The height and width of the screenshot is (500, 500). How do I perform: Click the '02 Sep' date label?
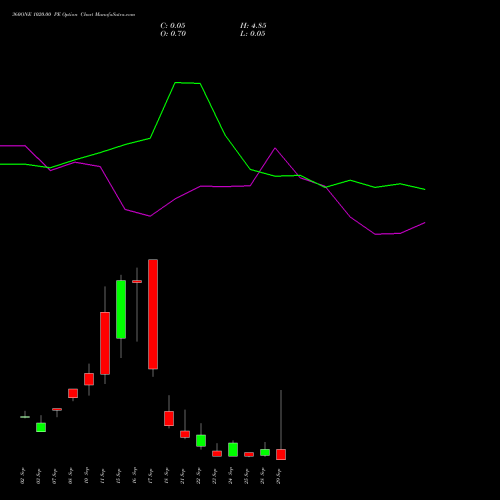(23, 476)
